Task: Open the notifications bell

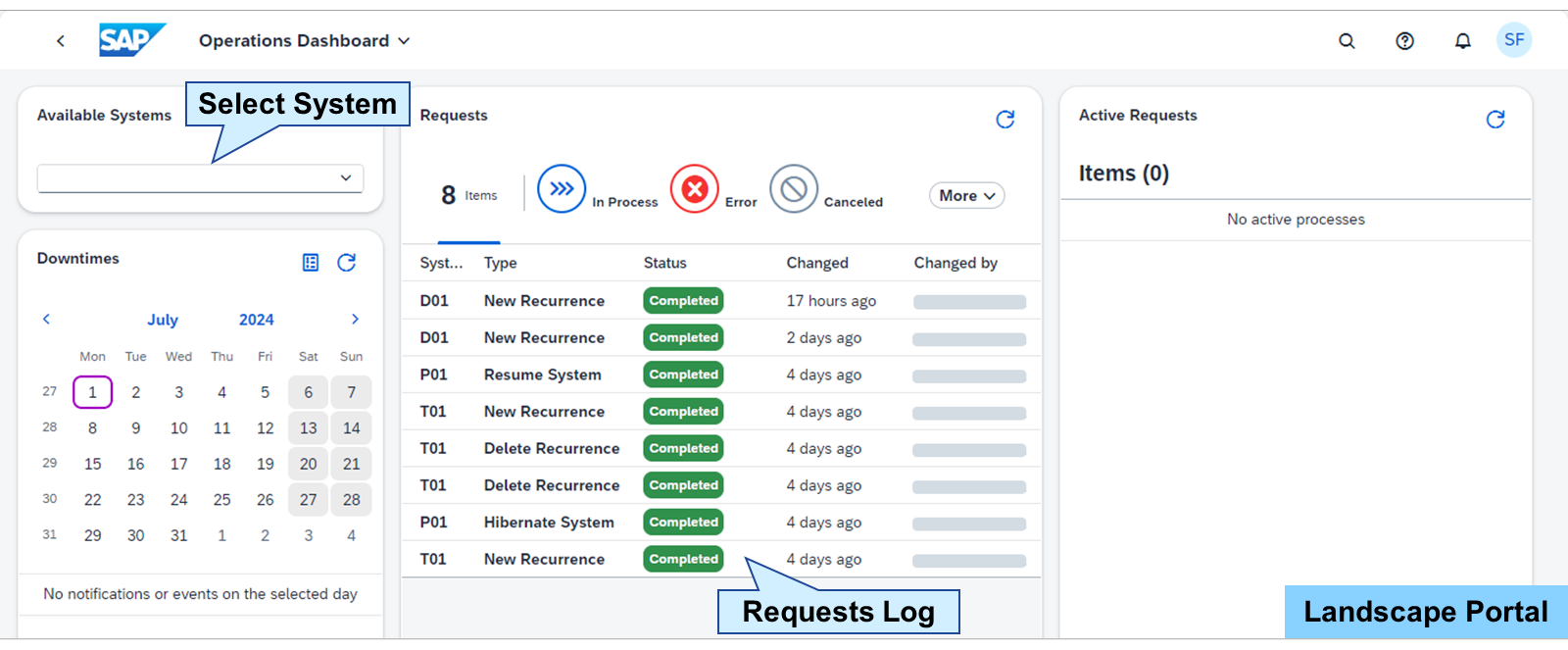Action: [x=1462, y=41]
